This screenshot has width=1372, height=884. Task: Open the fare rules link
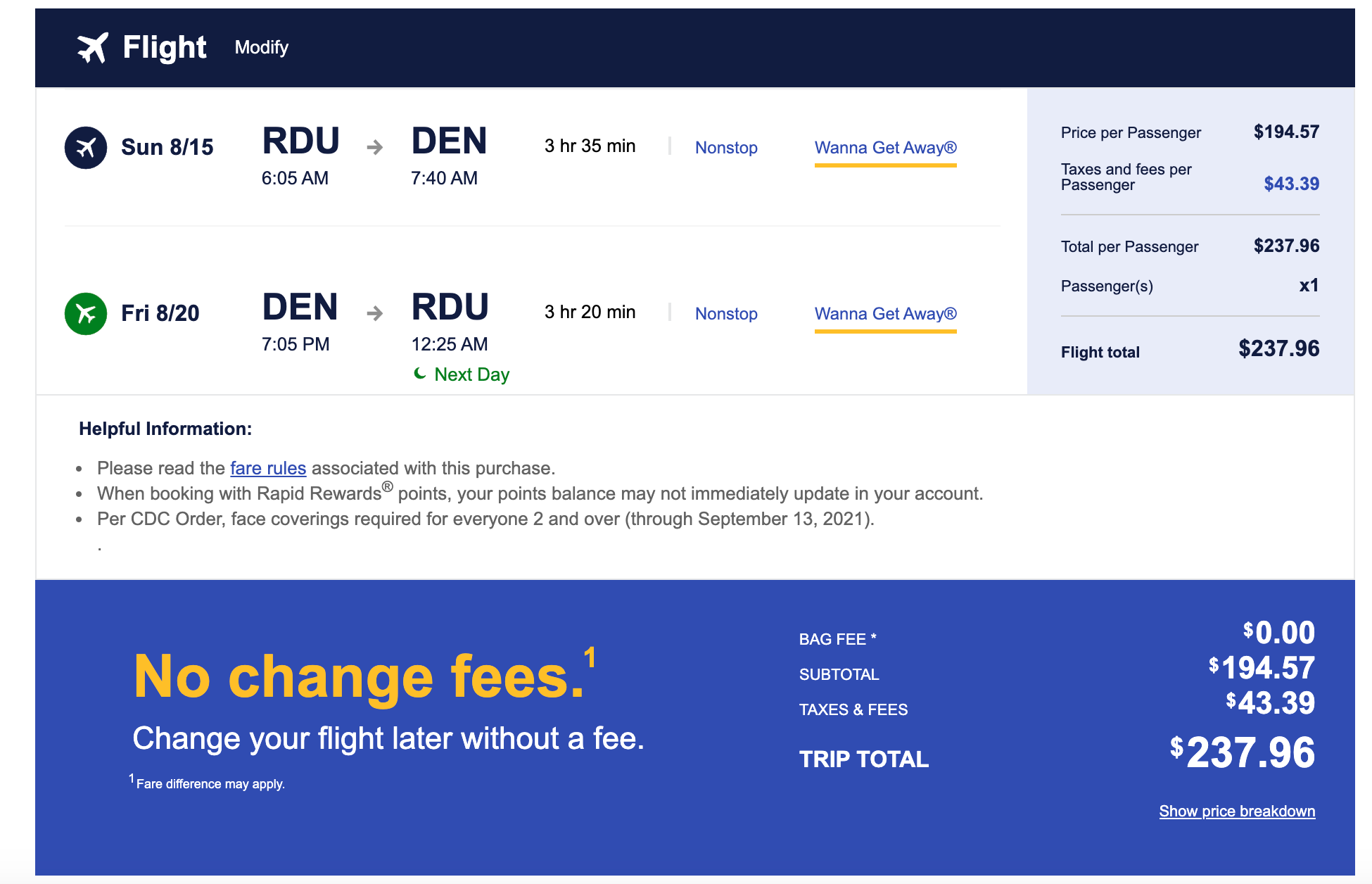(268, 468)
